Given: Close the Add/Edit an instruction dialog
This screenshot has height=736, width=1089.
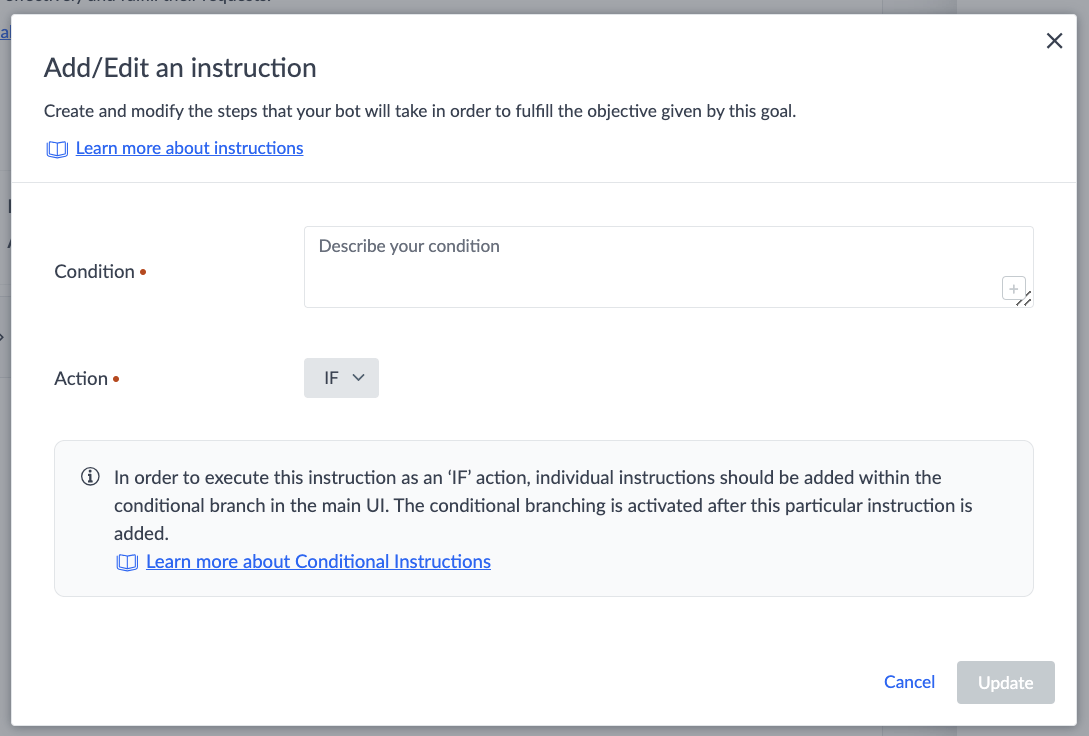Looking at the screenshot, I should [x=1054, y=41].
